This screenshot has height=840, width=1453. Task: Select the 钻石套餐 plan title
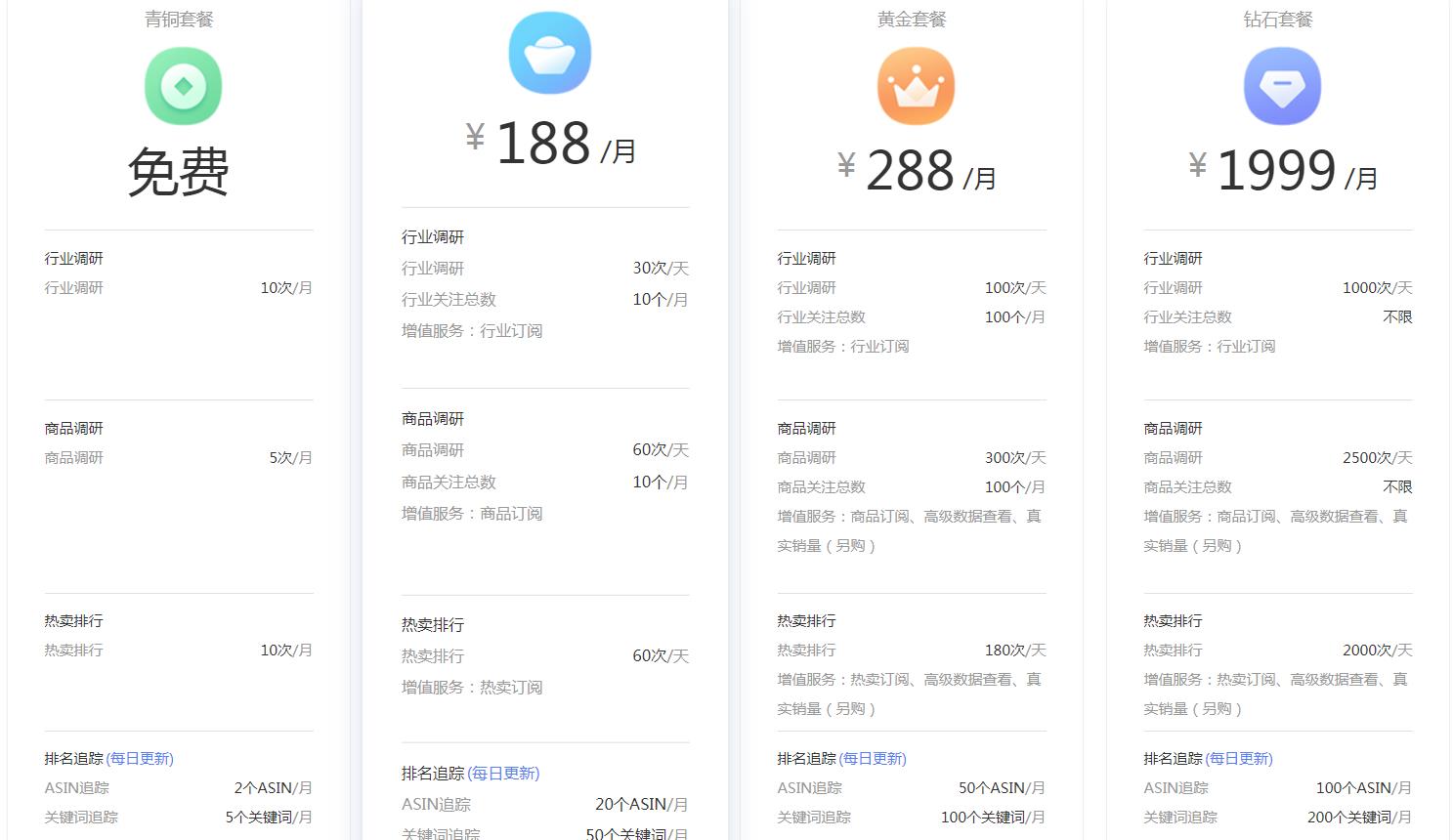1278,20
